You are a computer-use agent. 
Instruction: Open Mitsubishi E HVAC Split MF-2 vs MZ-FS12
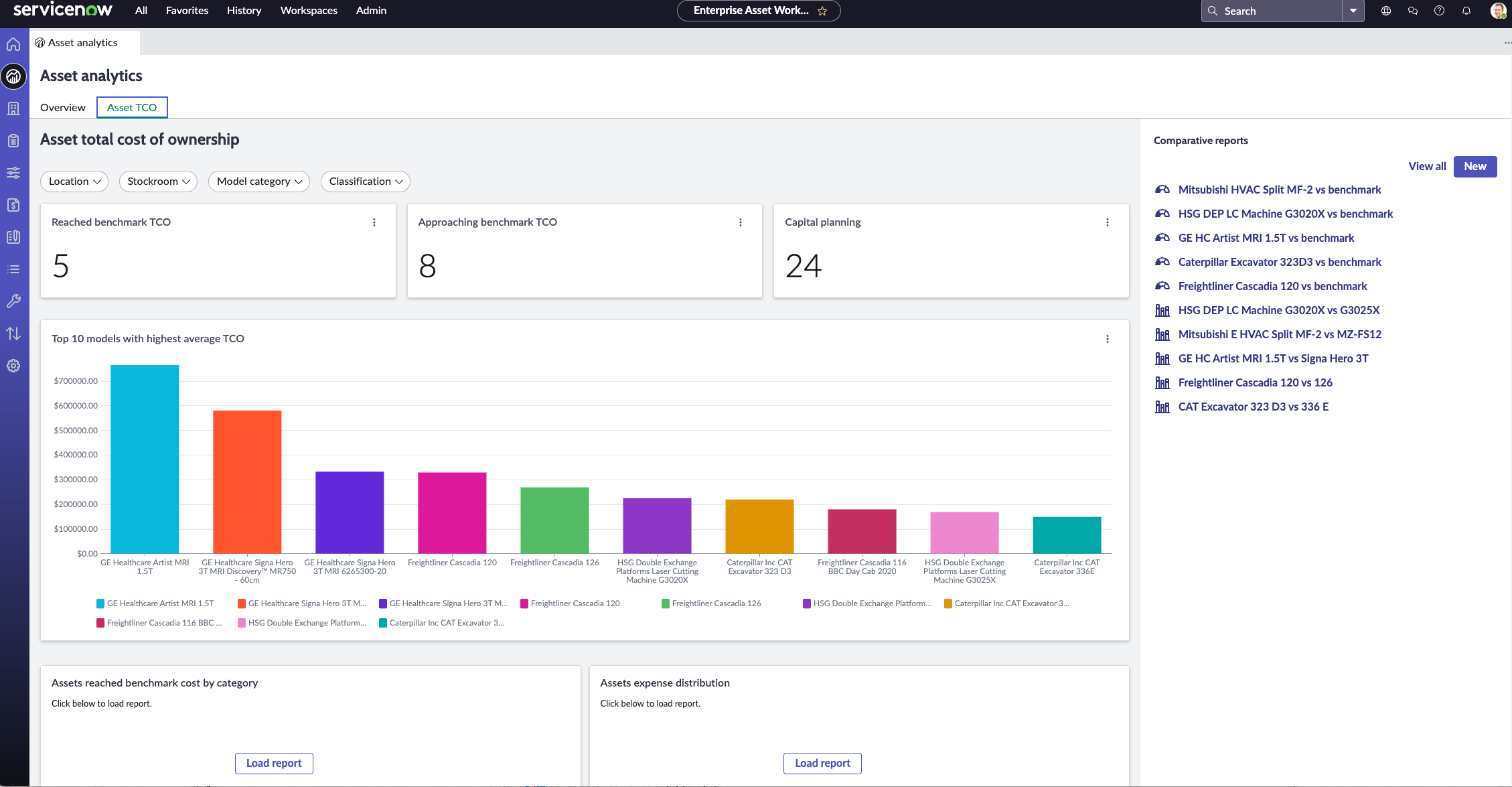point(1280,335)
